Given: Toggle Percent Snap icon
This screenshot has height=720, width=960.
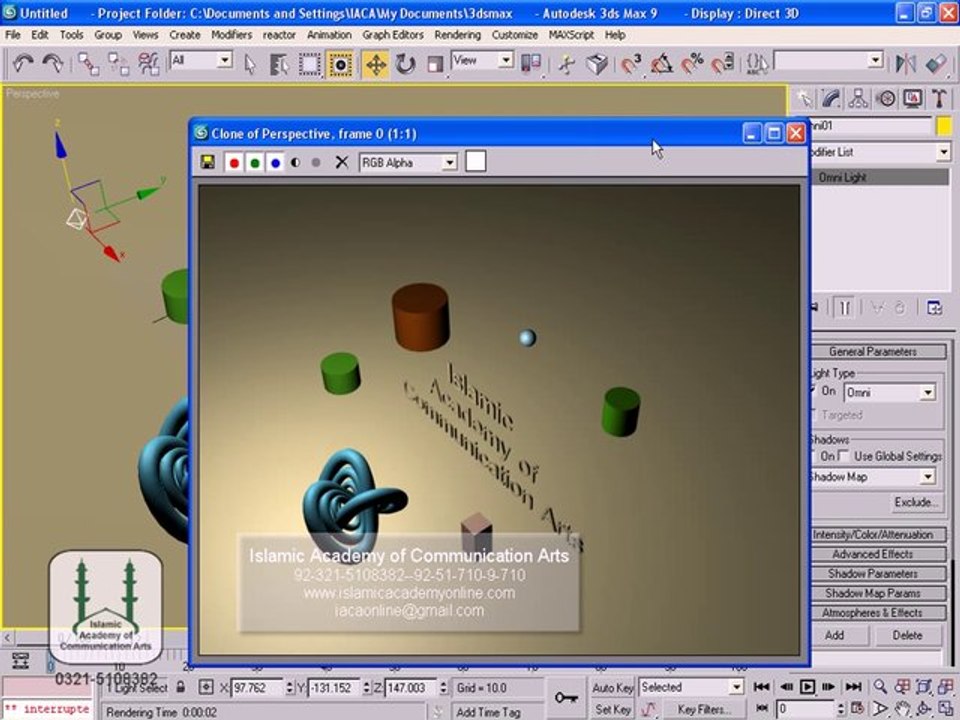Looking at the screenshot, I should coord(692,63).
